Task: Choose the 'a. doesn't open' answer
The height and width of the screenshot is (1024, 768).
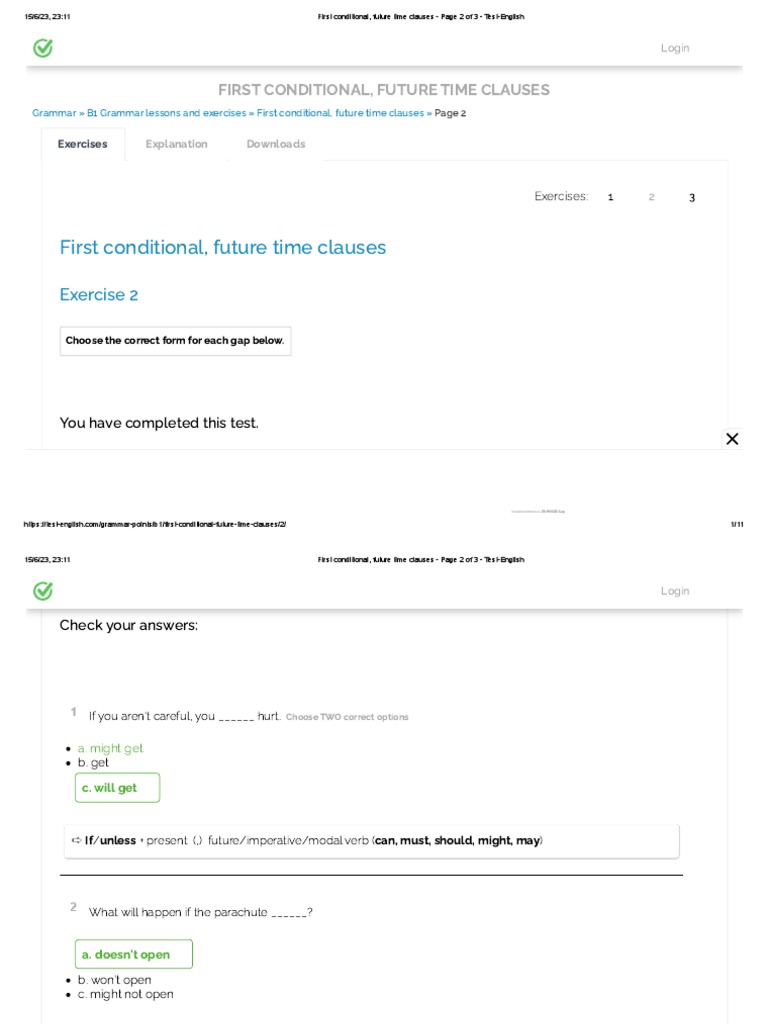Action: (x=133, y=954)
